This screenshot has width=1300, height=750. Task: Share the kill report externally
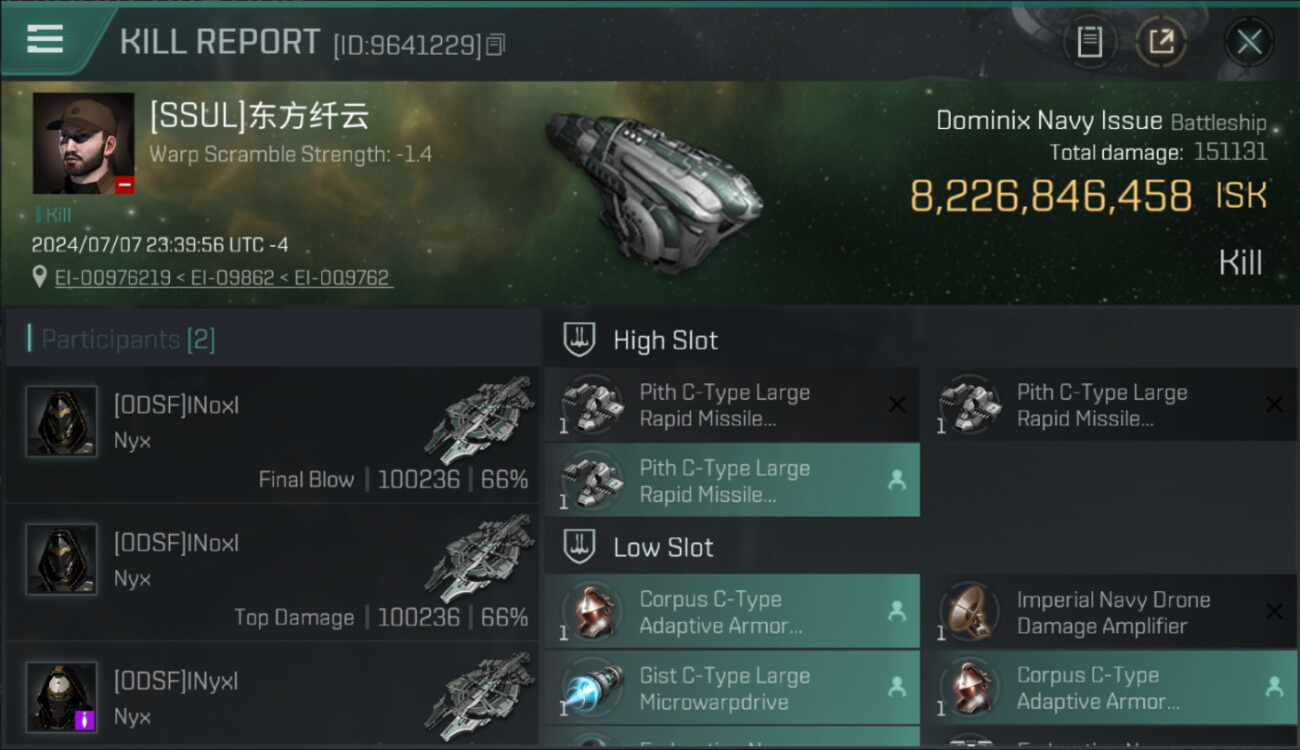tap(1161, 42)
